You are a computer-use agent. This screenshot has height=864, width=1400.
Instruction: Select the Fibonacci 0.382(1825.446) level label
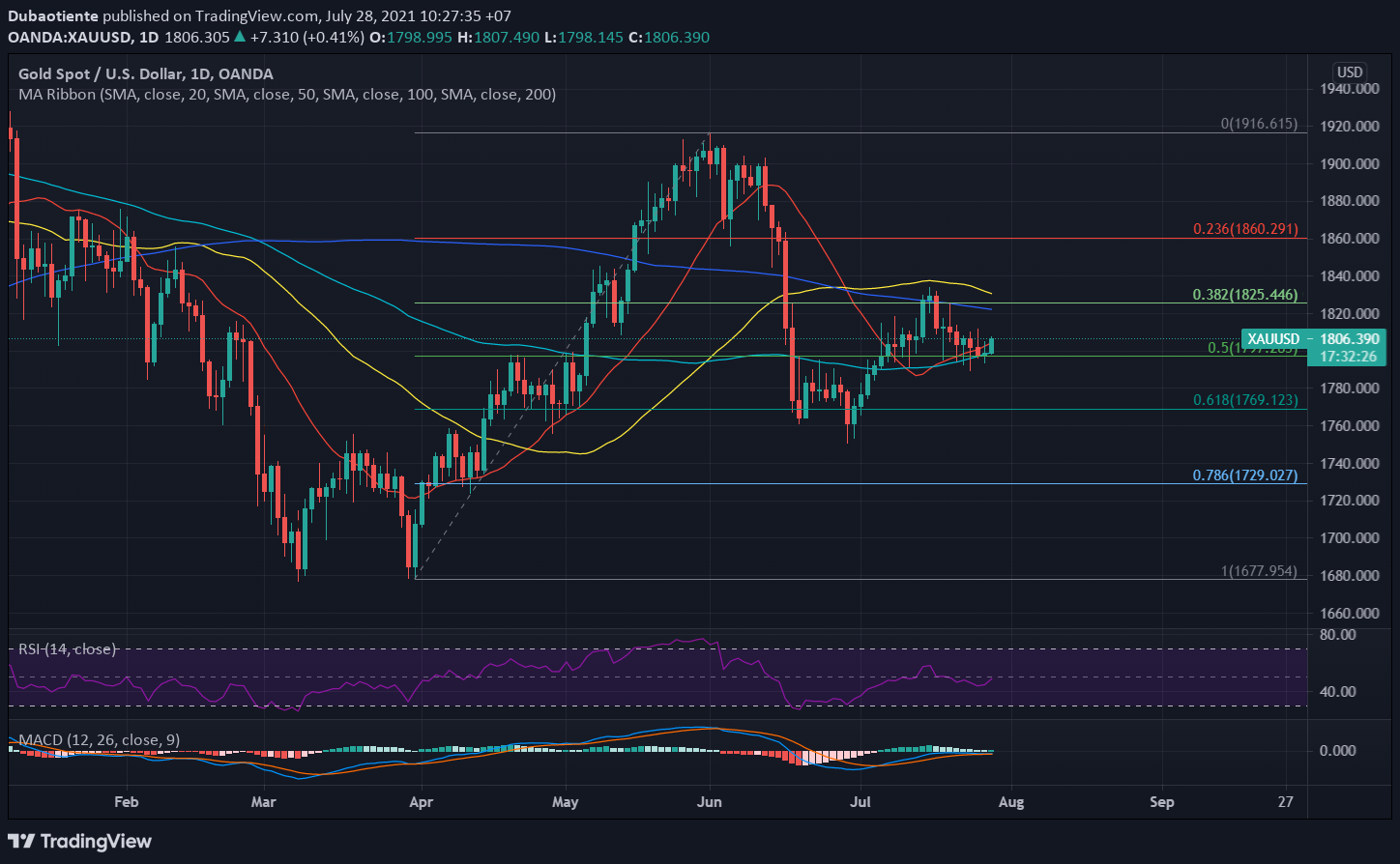point(1245,295)
